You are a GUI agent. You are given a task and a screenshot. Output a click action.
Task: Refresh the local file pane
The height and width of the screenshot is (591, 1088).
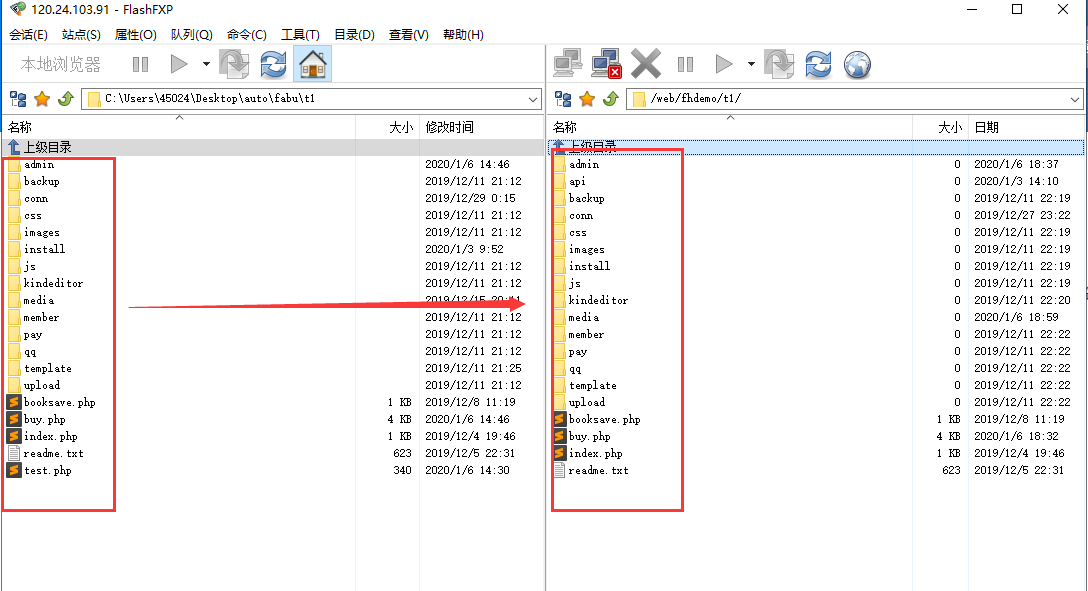[273, 65]
